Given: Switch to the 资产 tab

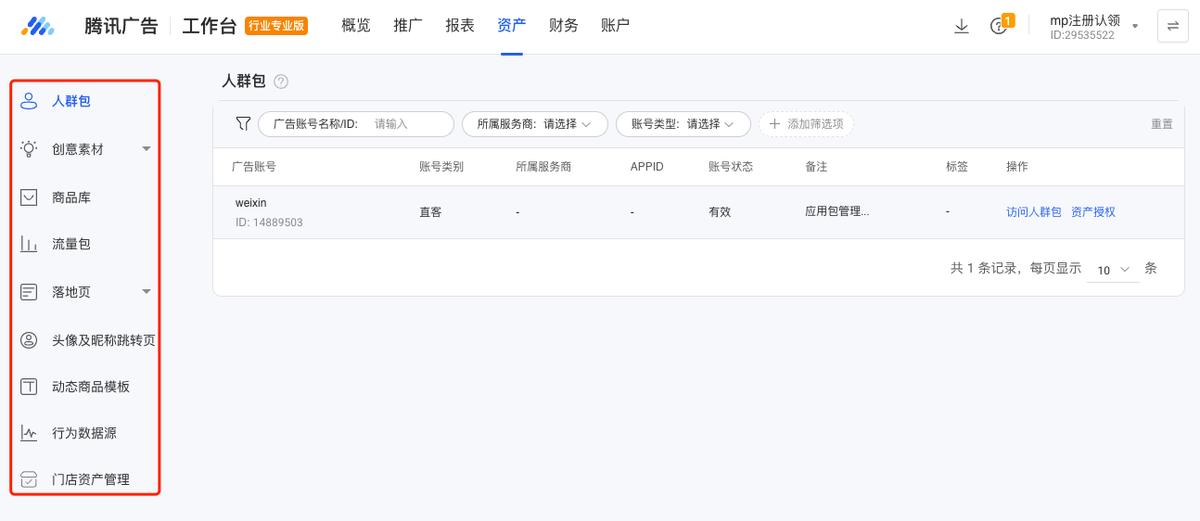Looking at the screenshot, I should click(x=512, y=26).
